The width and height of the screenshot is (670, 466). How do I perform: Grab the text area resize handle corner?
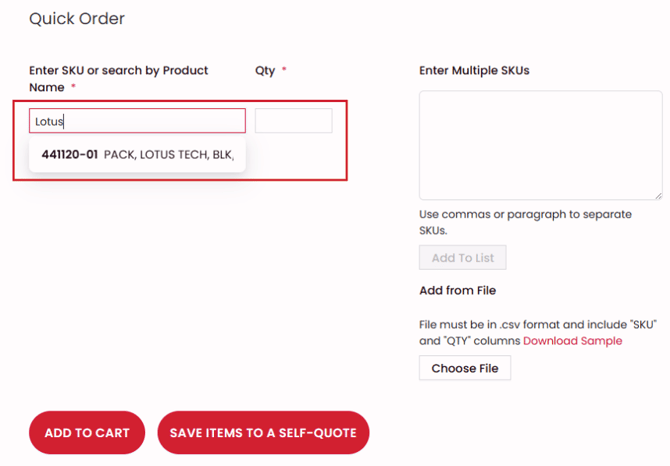tap(657, 195)
